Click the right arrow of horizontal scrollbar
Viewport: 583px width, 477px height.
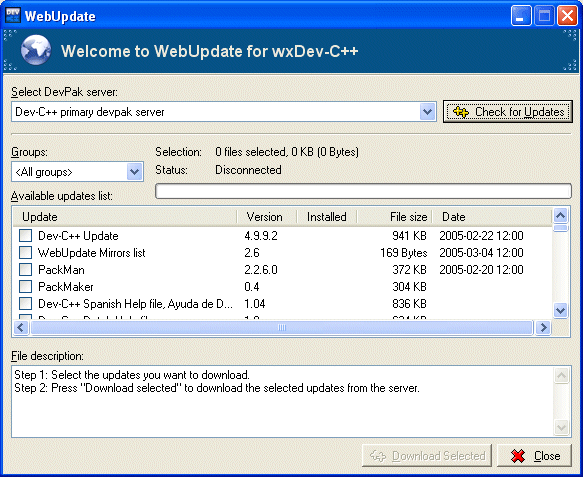[543, 328]
